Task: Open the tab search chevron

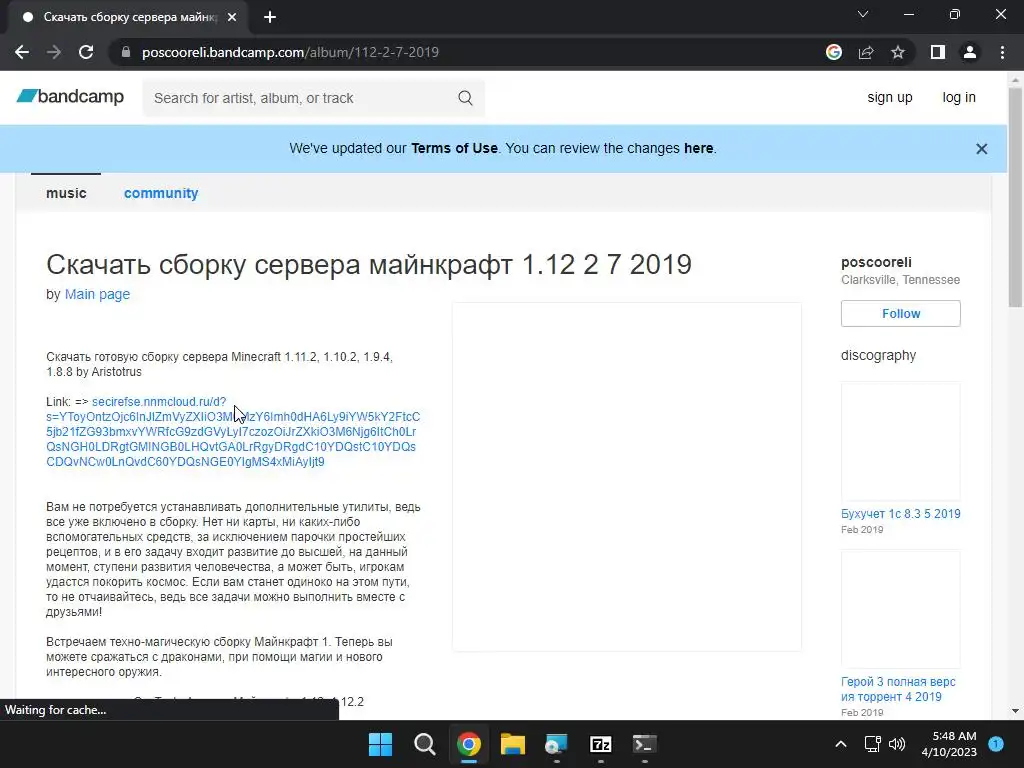Action: click(863, 14)
